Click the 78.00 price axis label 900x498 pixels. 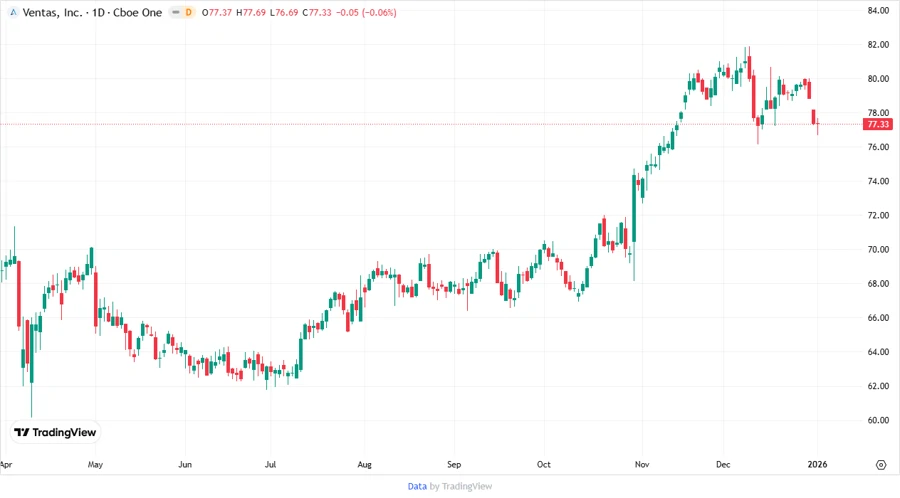click(x=878, y=113)
